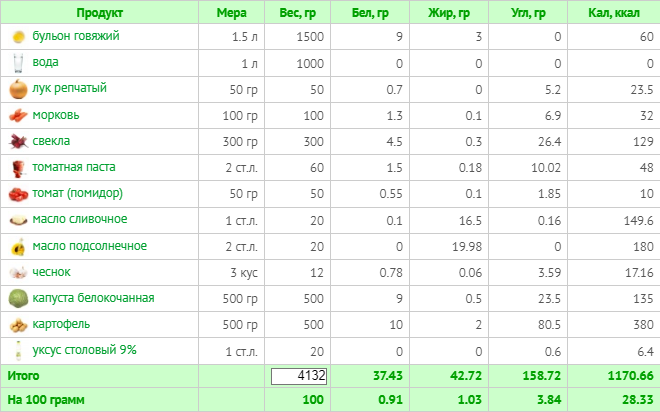Click the beetroot icon
660x412 pixels.
(18, 141)
